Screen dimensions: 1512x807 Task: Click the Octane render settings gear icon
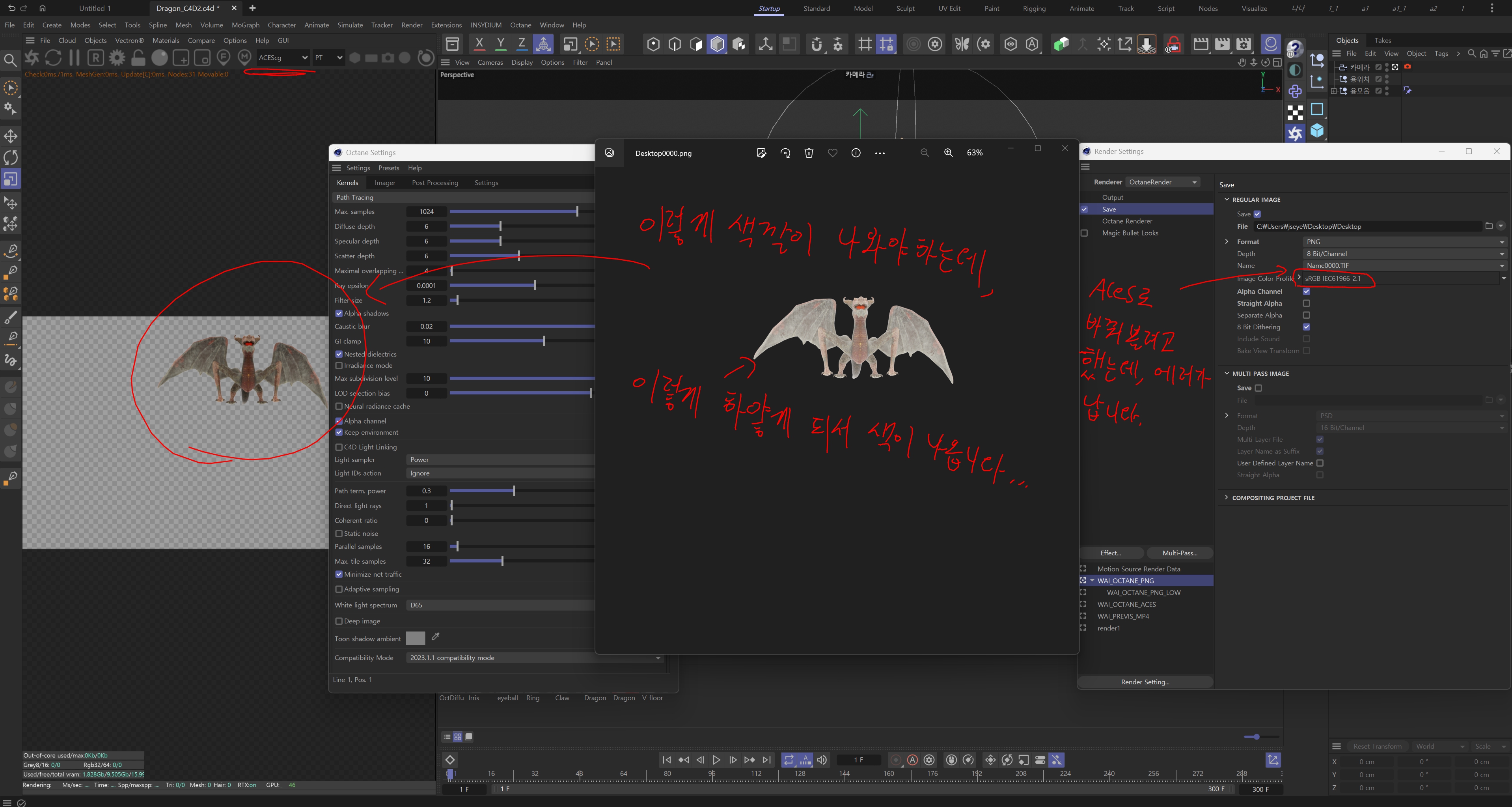tap(117, 58)
